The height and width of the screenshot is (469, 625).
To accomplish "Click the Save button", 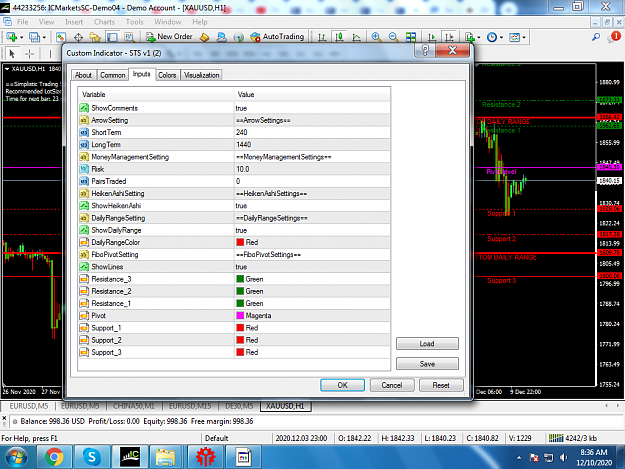I will pyautogui.click(x=427, y=363).
